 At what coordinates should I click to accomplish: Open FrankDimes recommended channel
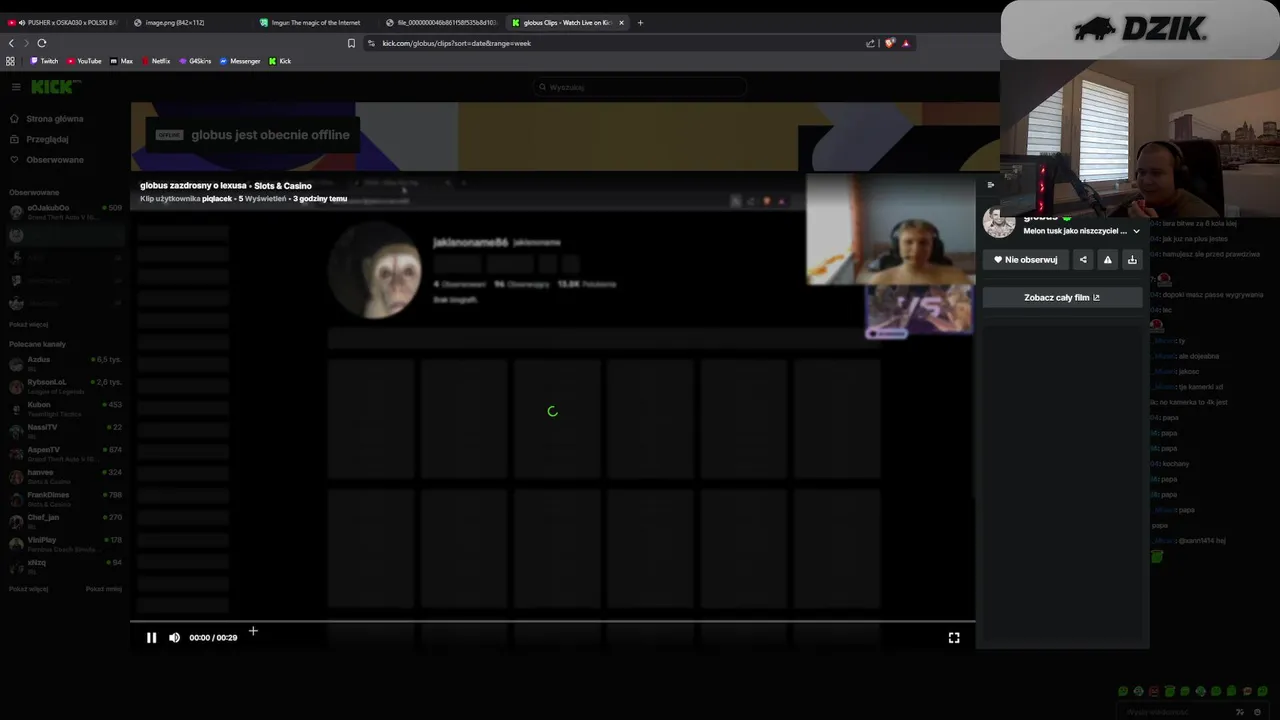point(65,498)
